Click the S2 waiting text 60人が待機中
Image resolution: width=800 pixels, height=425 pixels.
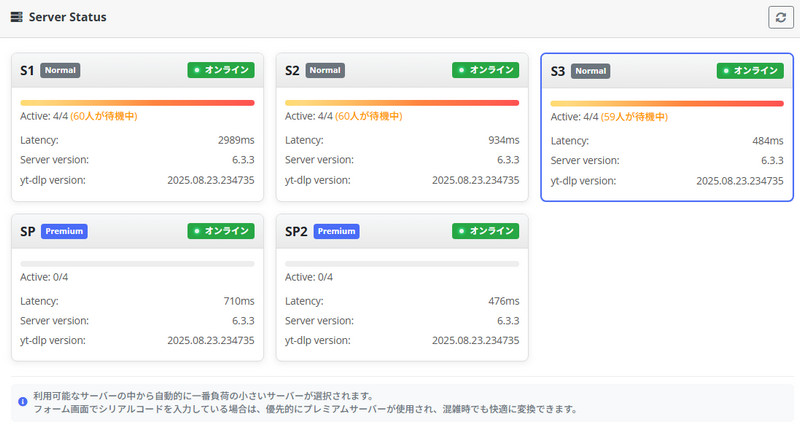(x=369, y=116)
